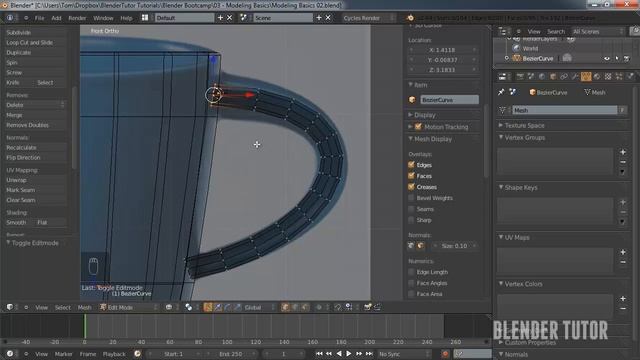Collapse the Shape Keys panel
The height and width of the screenshot is (360, 640).
[518, 187]
